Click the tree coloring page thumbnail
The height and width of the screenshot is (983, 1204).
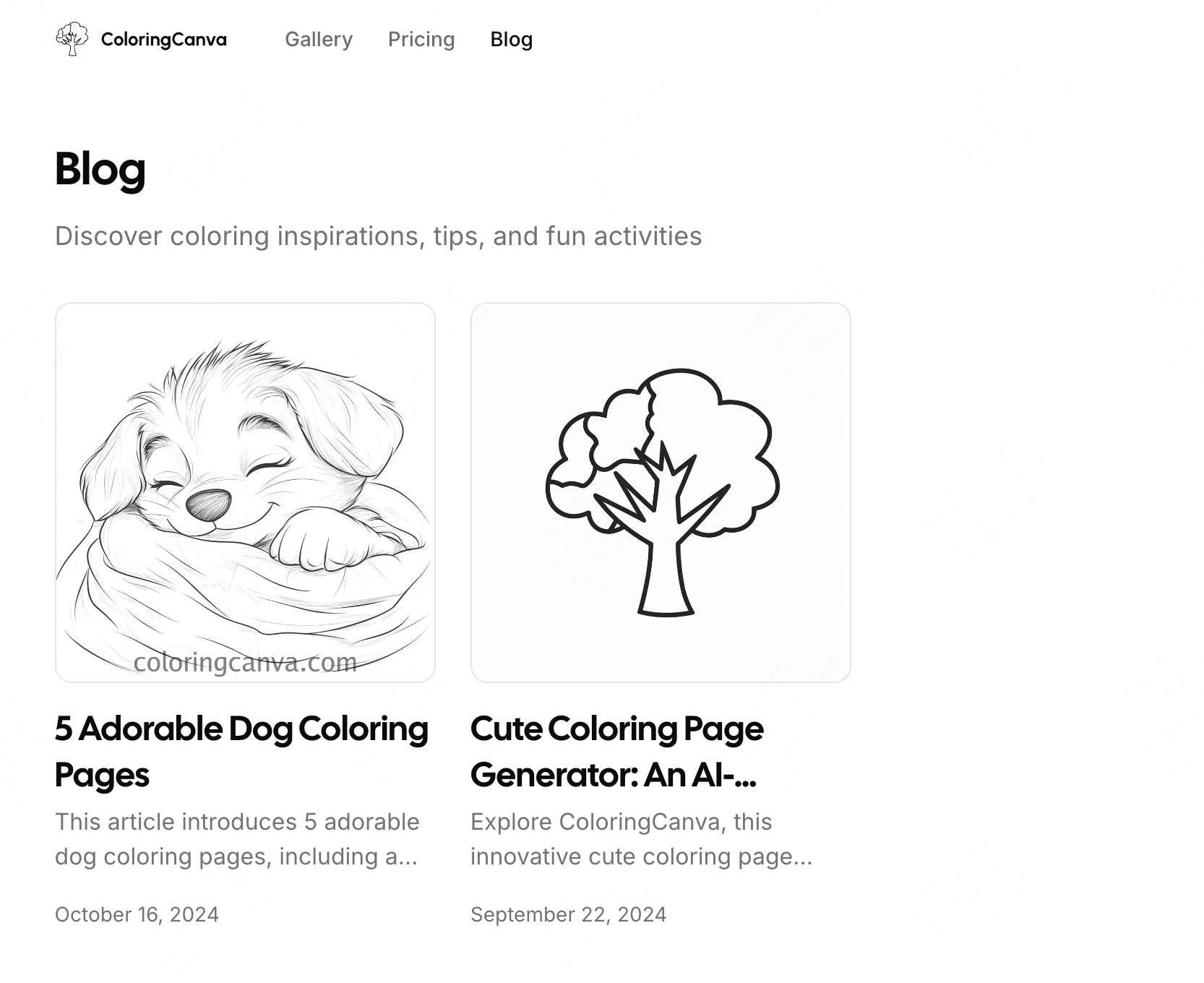point(661,491)
